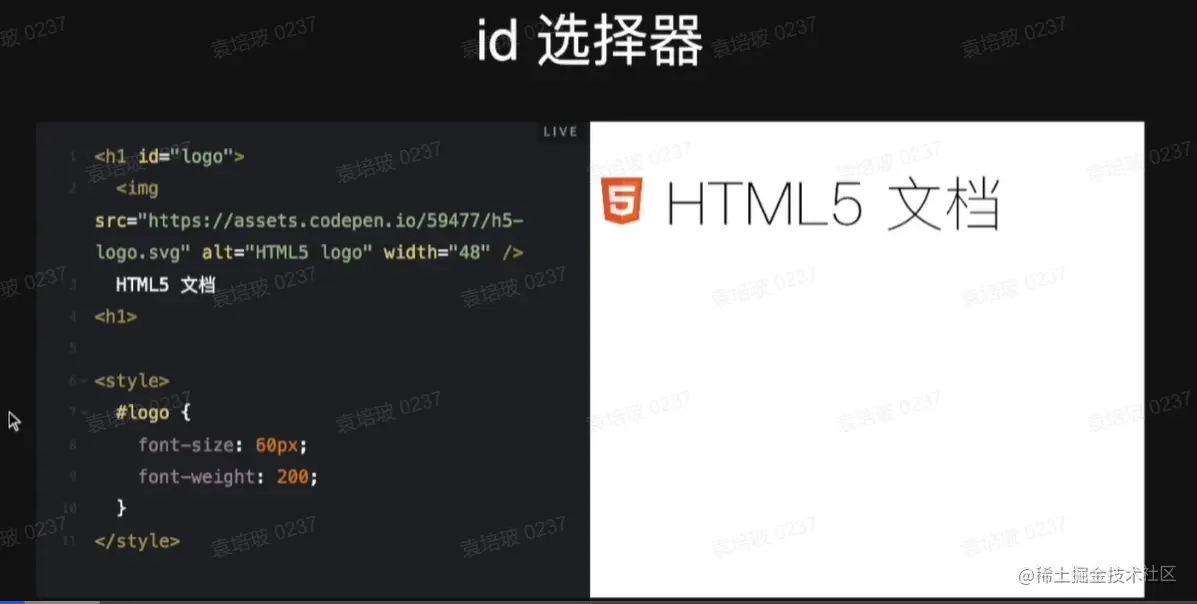The image size is (1197, 604).
Task: Click "HTML5 文档" text inside the code editor
Action: 166,285
